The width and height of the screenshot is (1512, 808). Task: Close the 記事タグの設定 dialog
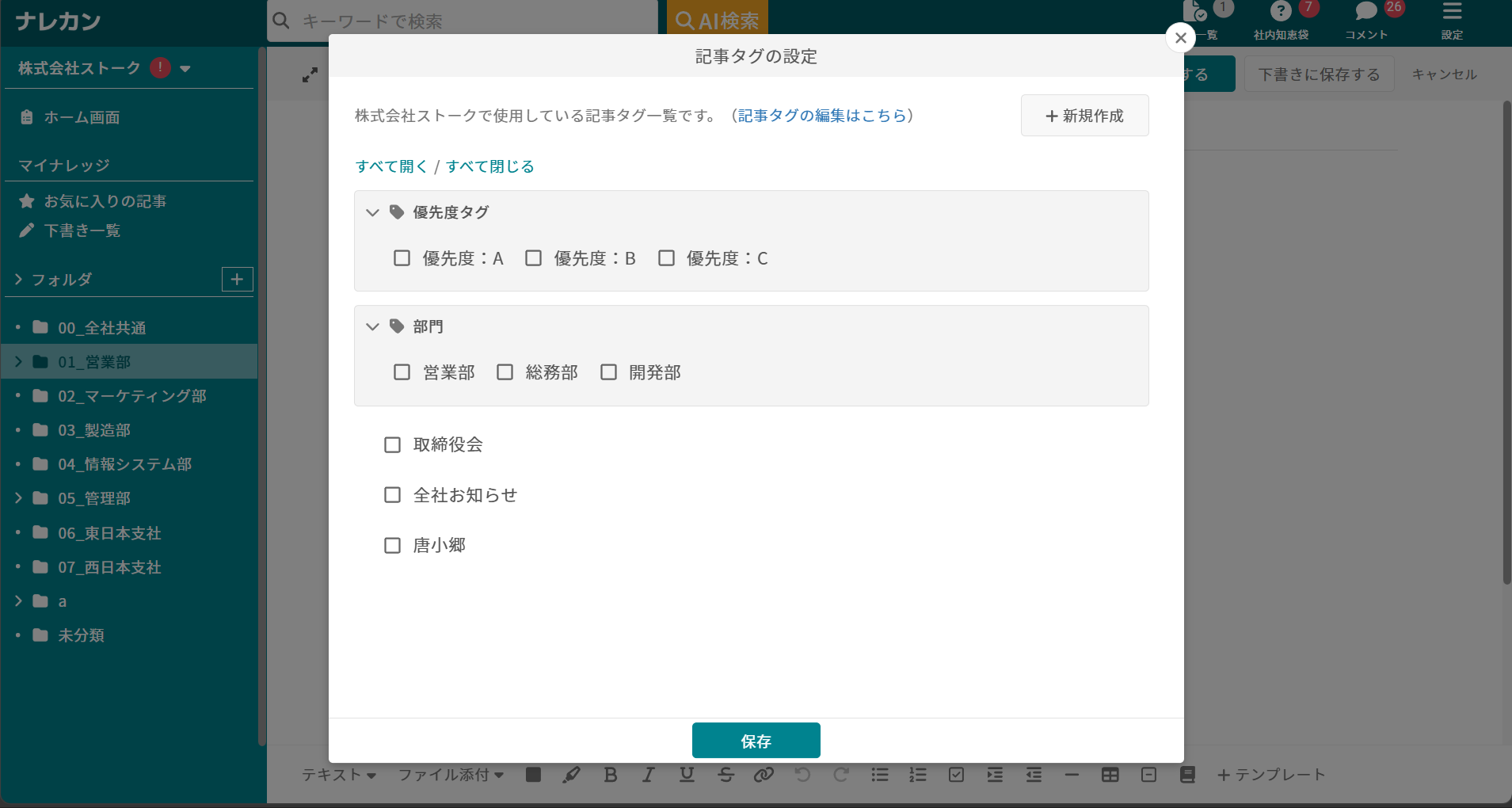pos(1180,37)
